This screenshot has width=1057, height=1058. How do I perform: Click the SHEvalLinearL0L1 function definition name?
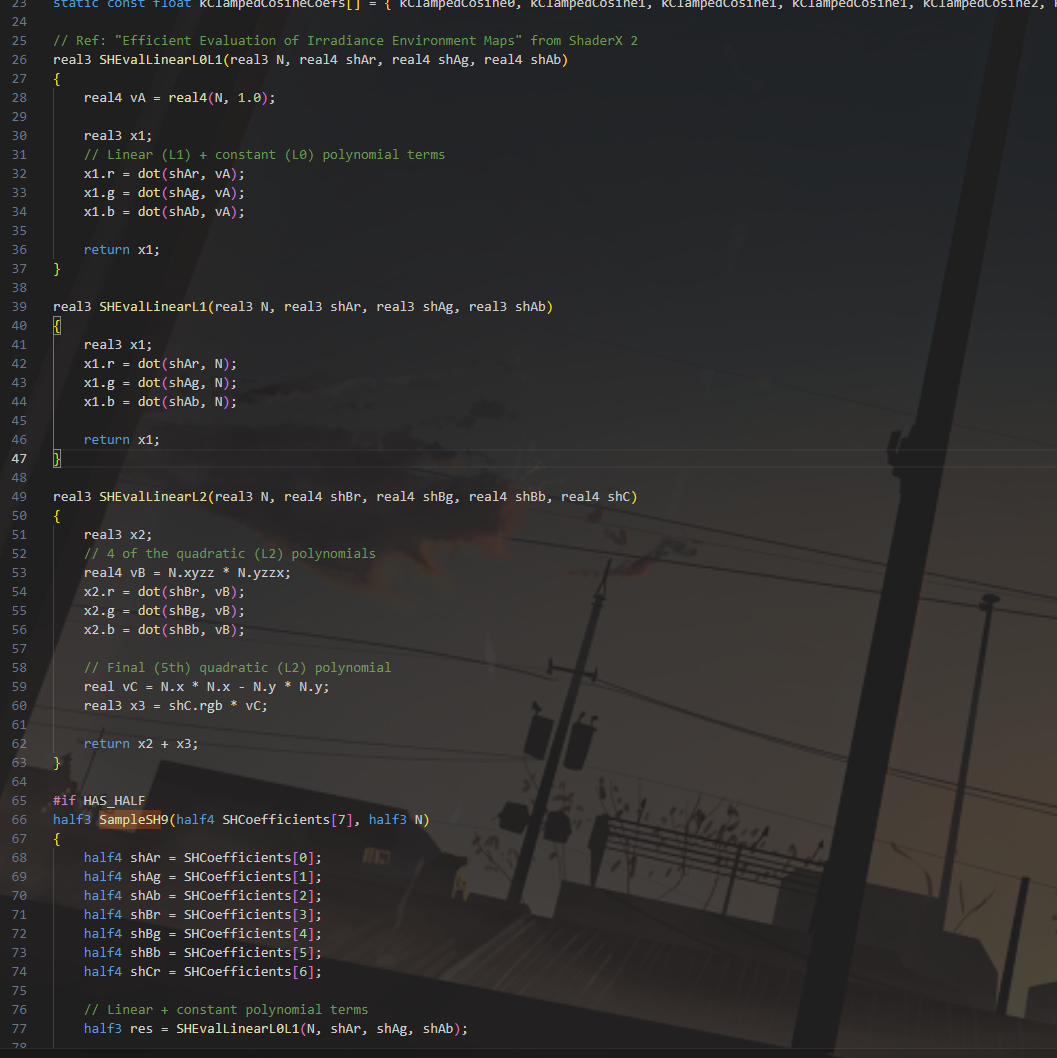[x=161, y=60]
